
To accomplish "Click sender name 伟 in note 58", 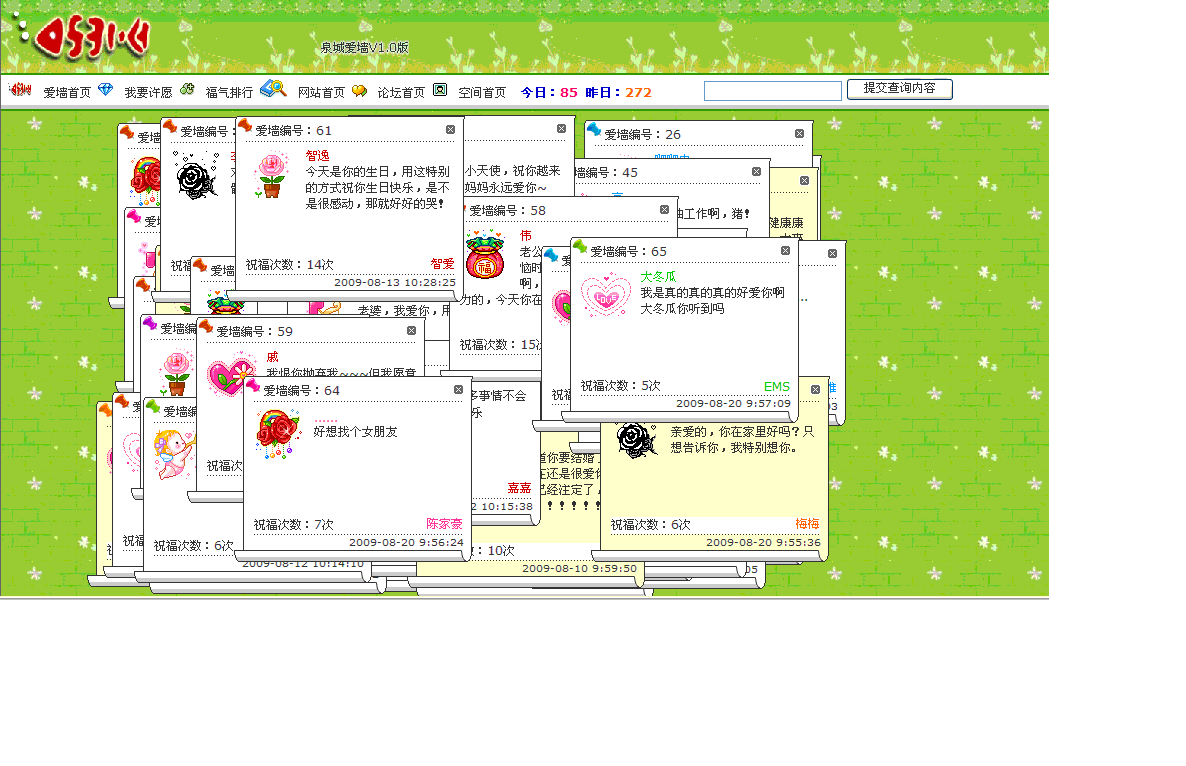I will coord(526,235).
